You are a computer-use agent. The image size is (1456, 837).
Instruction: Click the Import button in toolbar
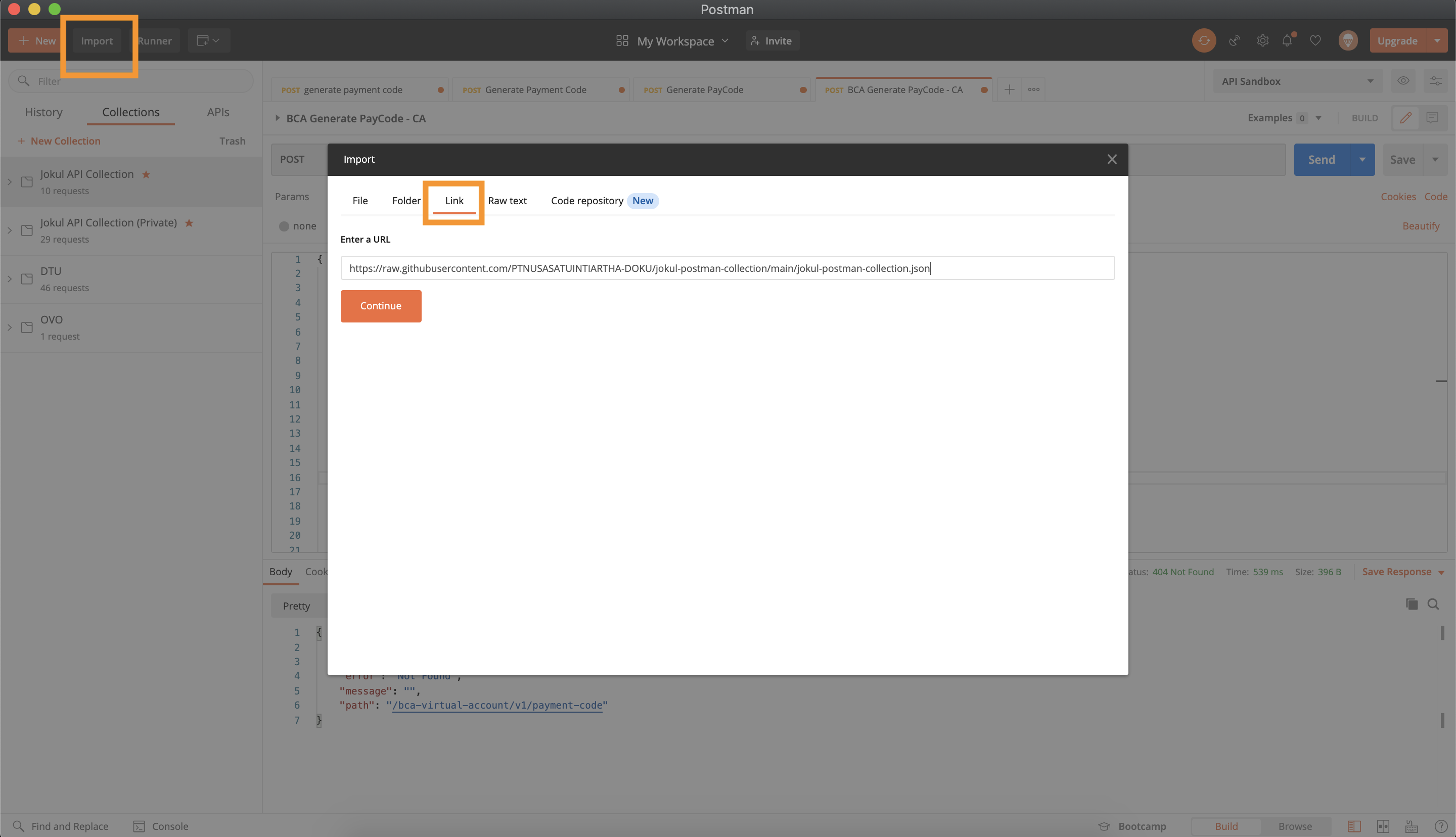point(96,41)
